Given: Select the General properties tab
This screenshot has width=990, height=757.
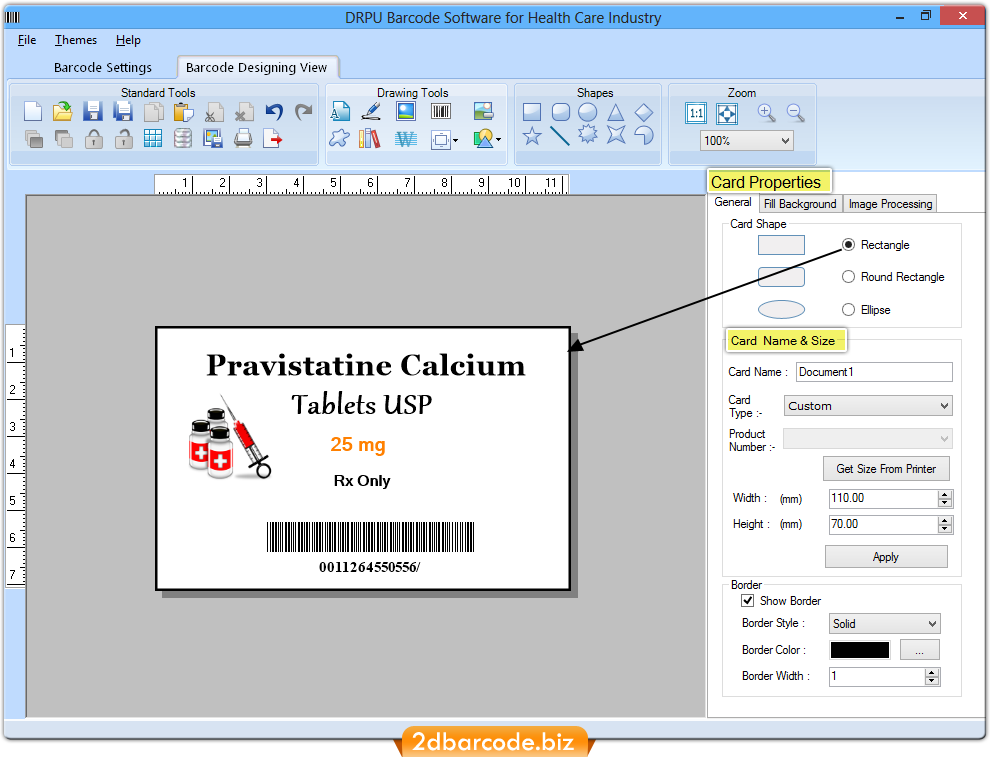Looking at the screenshot, I should 733,202.
